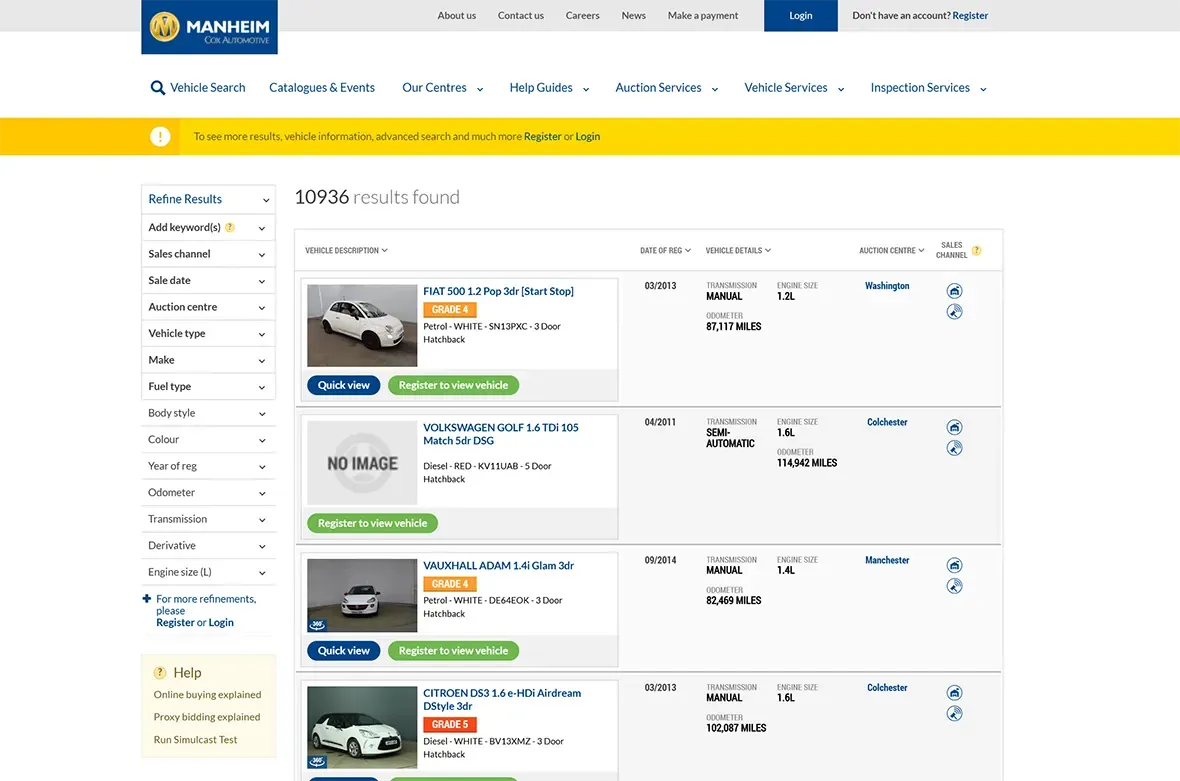Screen dimensions: 1180x781
Task: Expand the Refine Results panel
Action: coord(208,199)
